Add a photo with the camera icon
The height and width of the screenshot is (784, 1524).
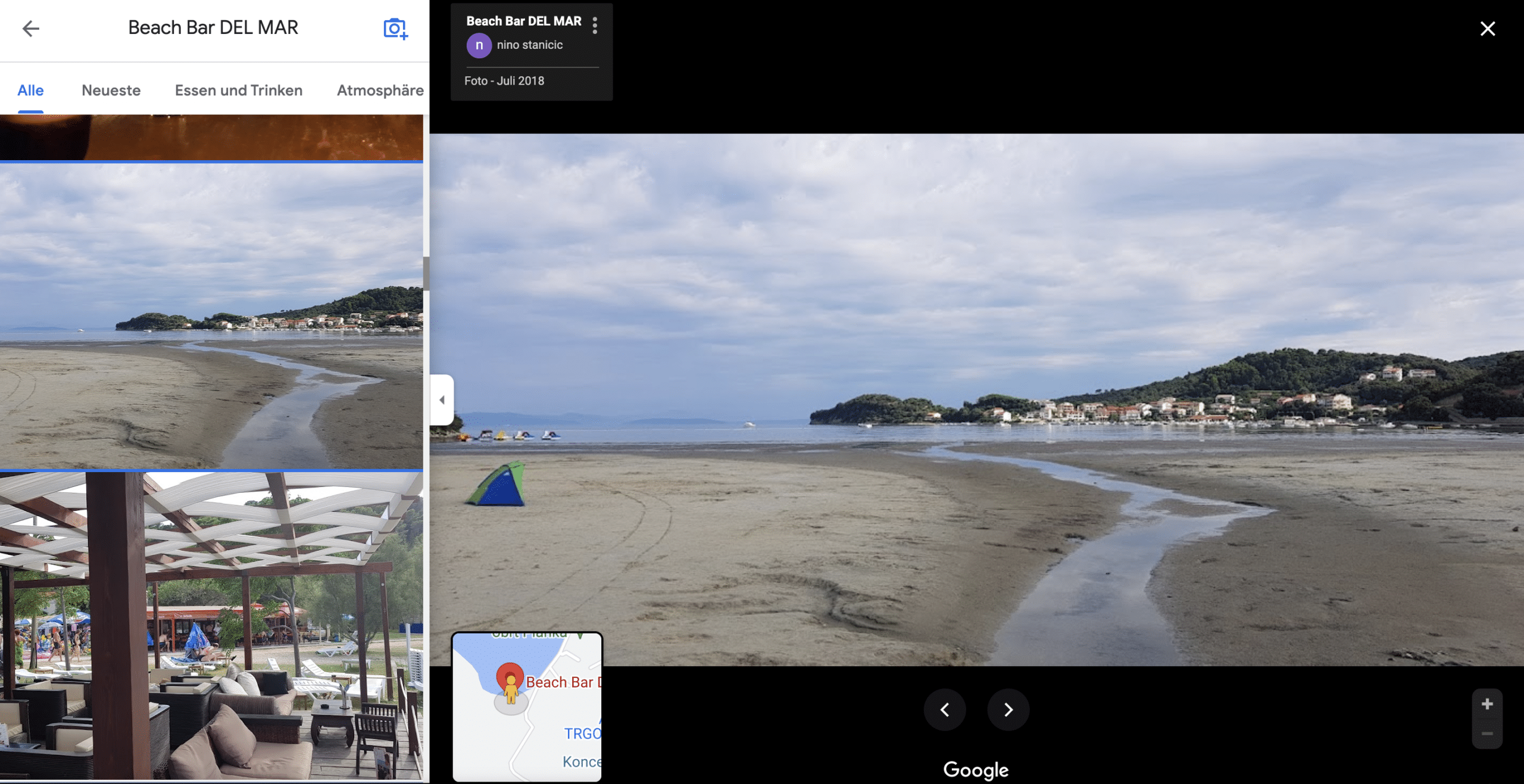(395, 28)
